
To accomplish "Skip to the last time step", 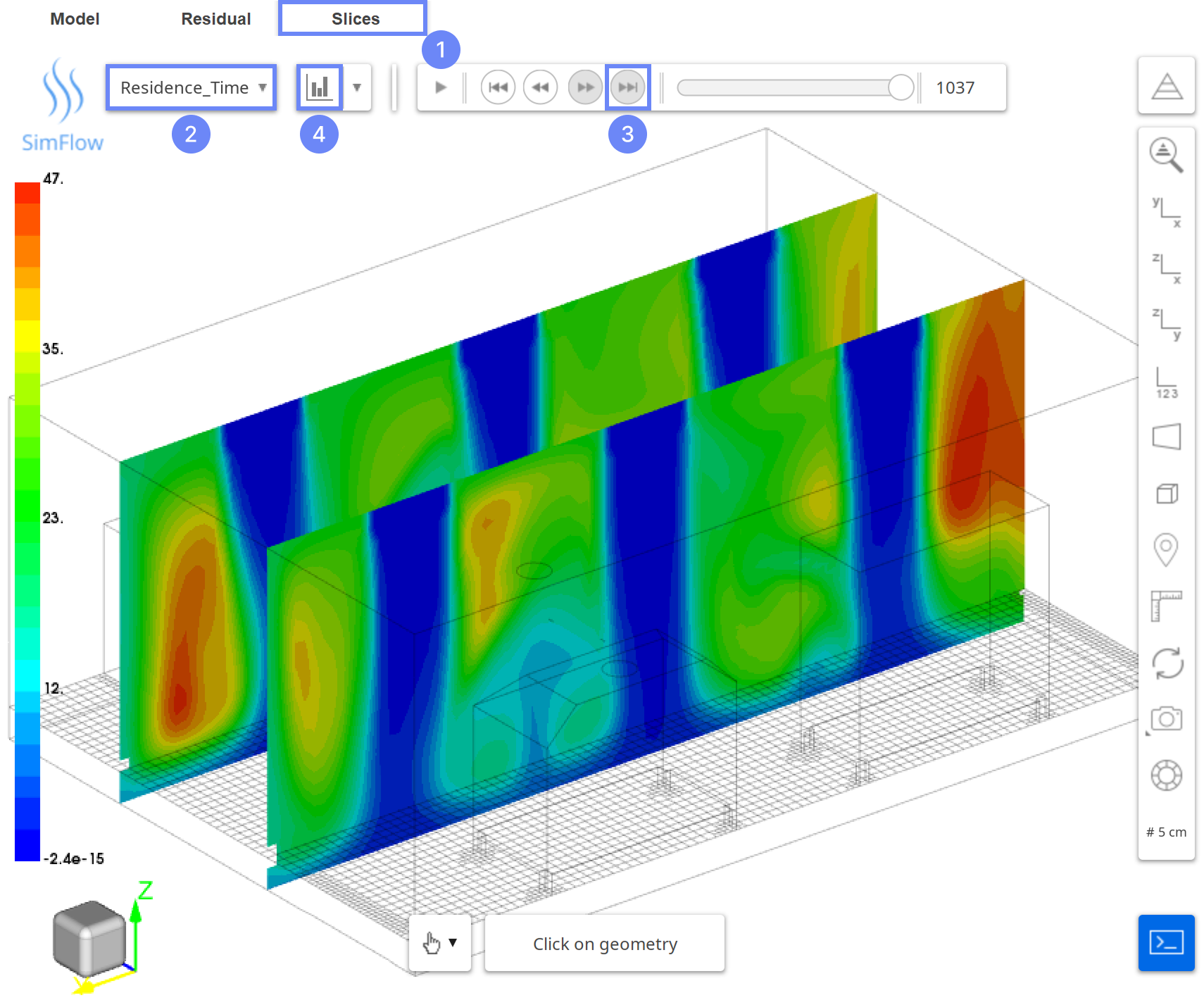I will [627, 87].
